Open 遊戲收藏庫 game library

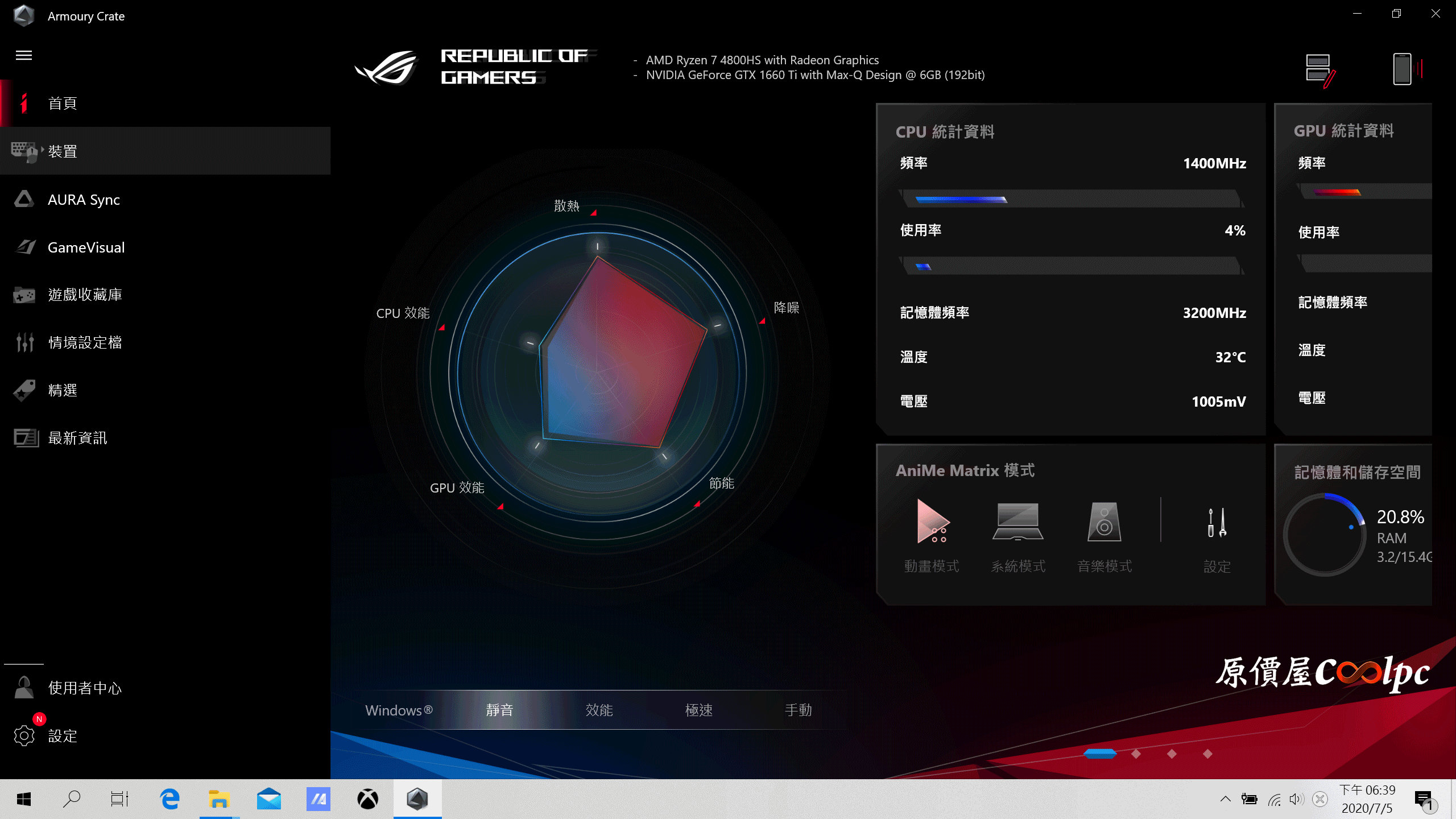pyautogui.click(x=165, y=295)
